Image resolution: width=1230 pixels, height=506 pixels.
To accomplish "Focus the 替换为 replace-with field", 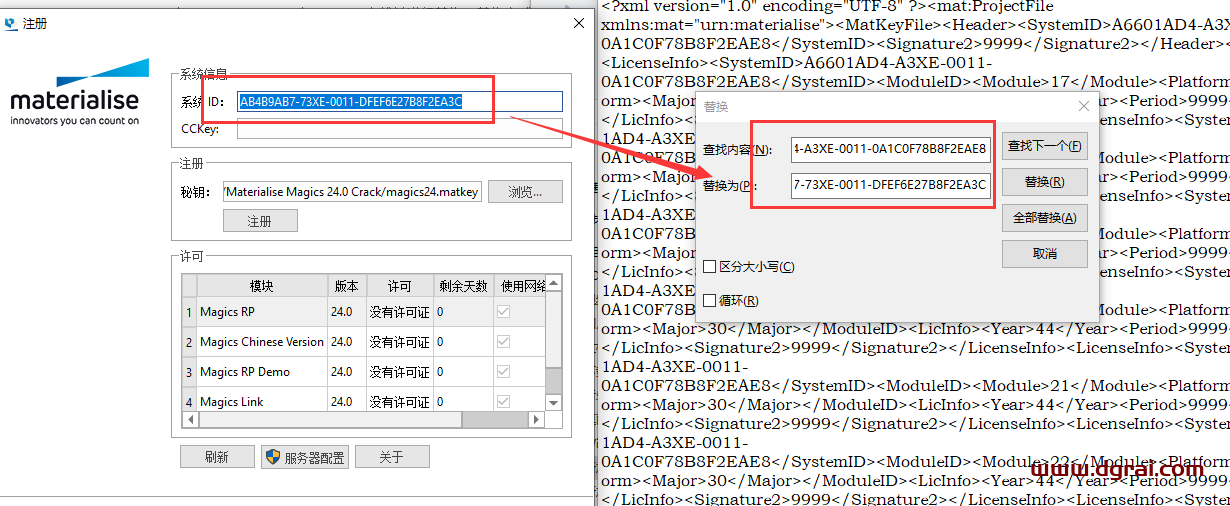I will click(891, 185).
